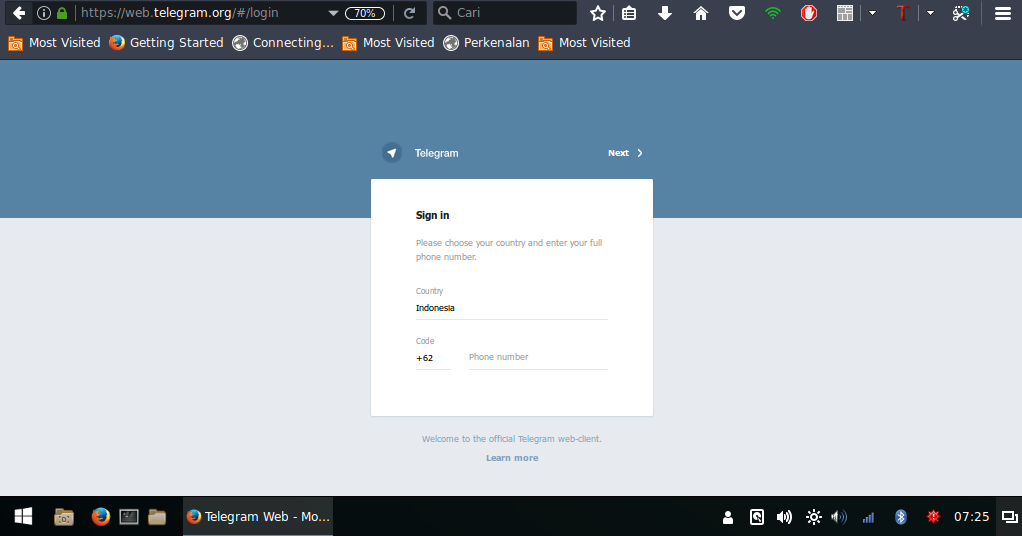The width and height of the screenshot is (1022, 536).
Task: Click the +62 country code field
Action: [x=433, y=358]
